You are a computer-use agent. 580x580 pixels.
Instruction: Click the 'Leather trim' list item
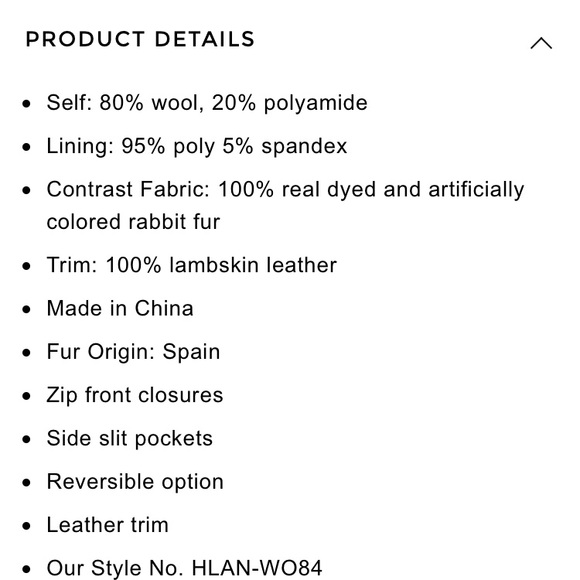[x=107, y=525]
